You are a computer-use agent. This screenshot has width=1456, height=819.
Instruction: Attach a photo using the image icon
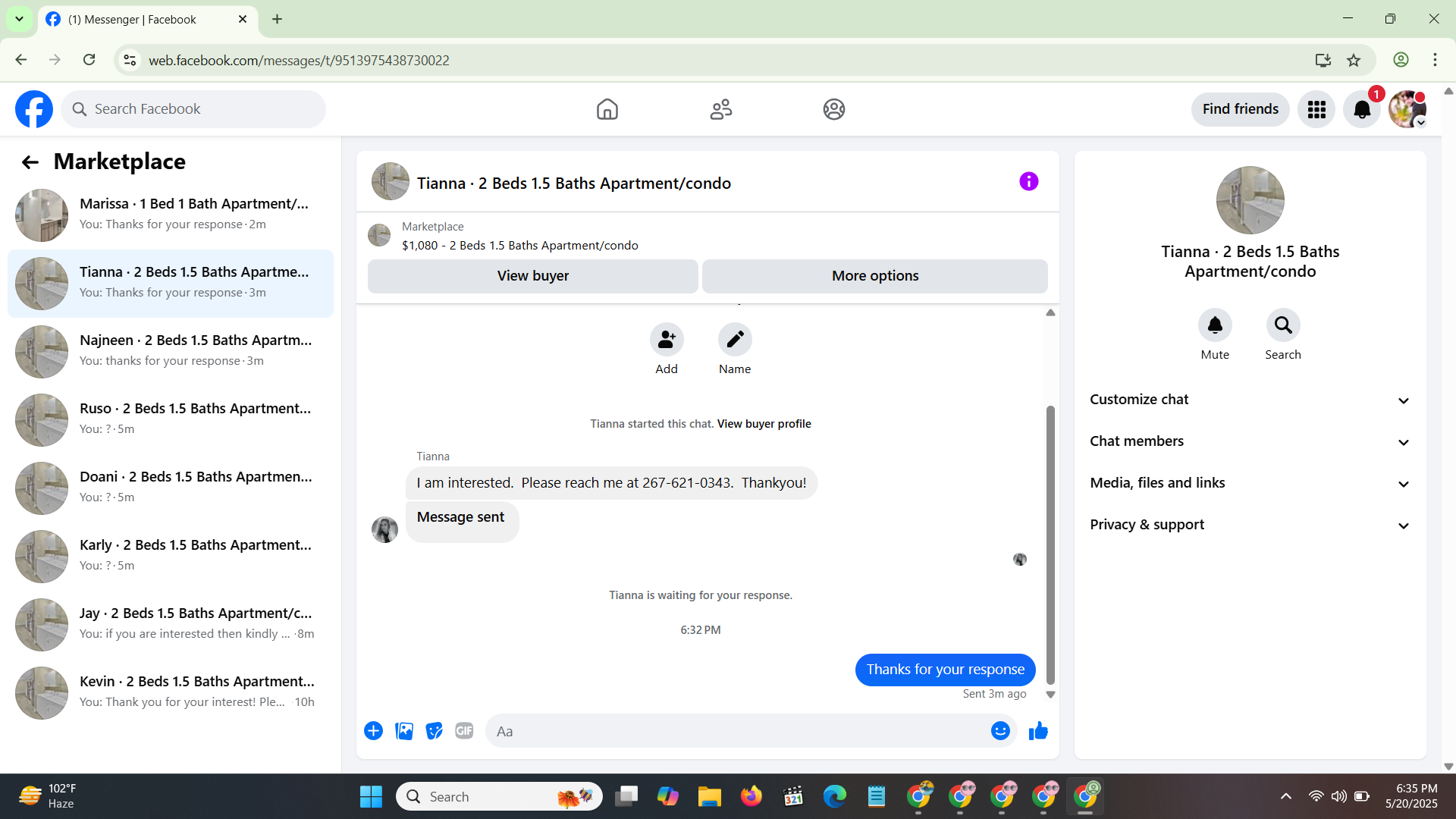tap(404, 731)
